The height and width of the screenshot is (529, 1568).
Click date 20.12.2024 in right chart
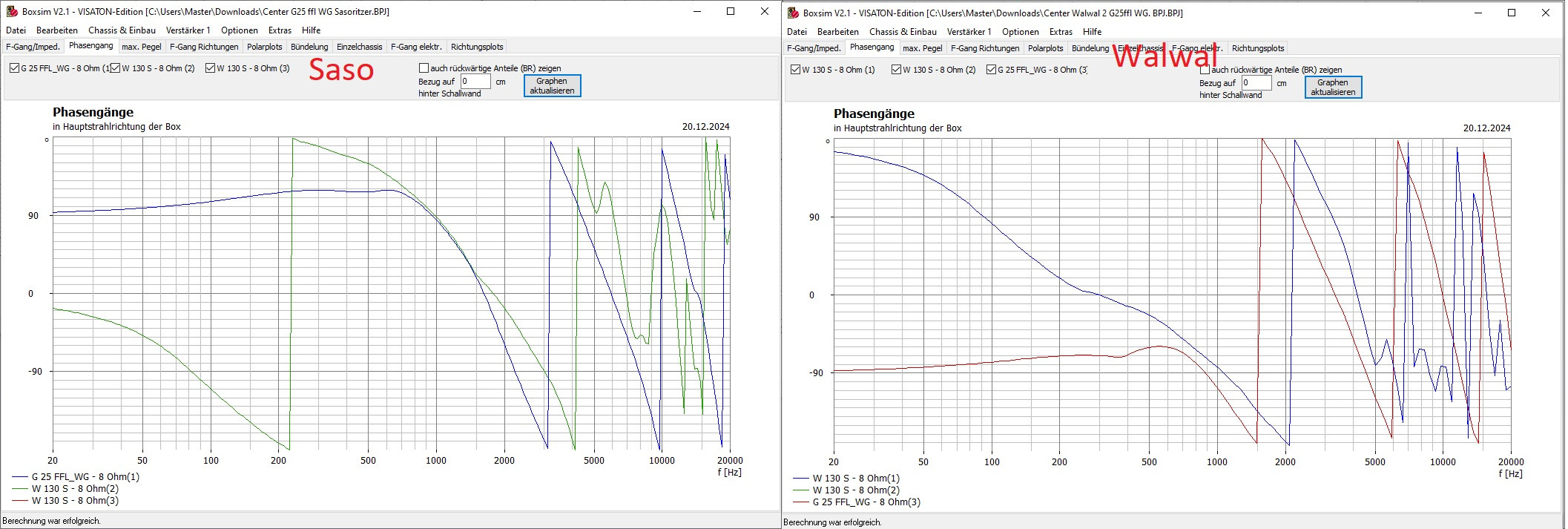pos(1487,128)
